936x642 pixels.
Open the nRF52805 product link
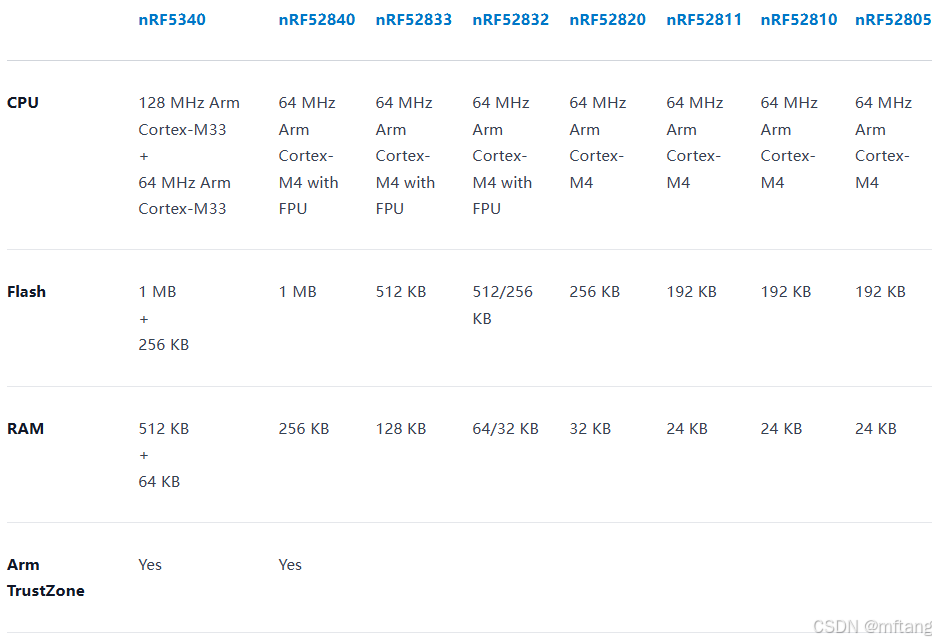[x=893, y=20]
